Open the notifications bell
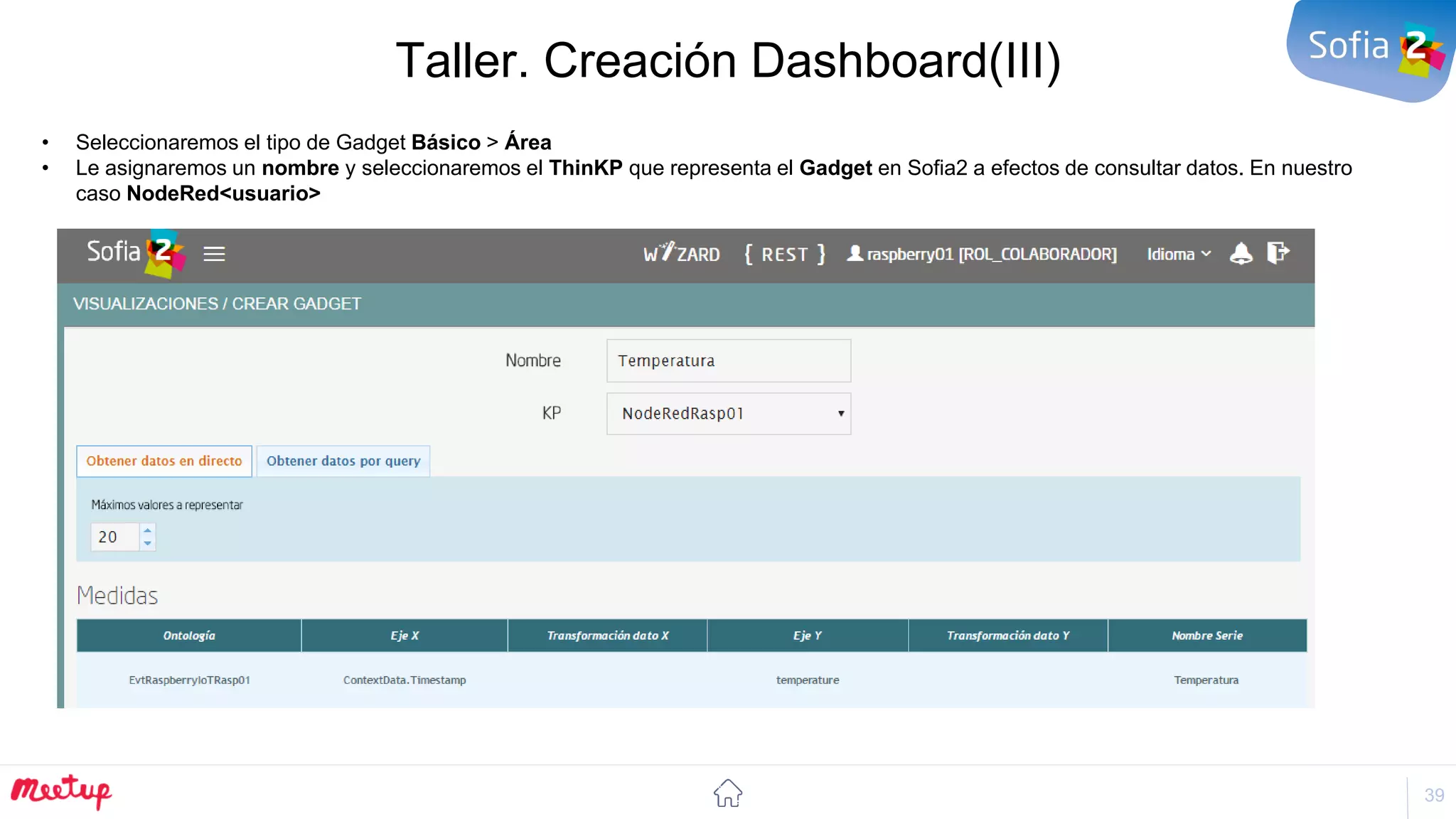Viewport: 1456px width, 819px height. click(1241, 253)
